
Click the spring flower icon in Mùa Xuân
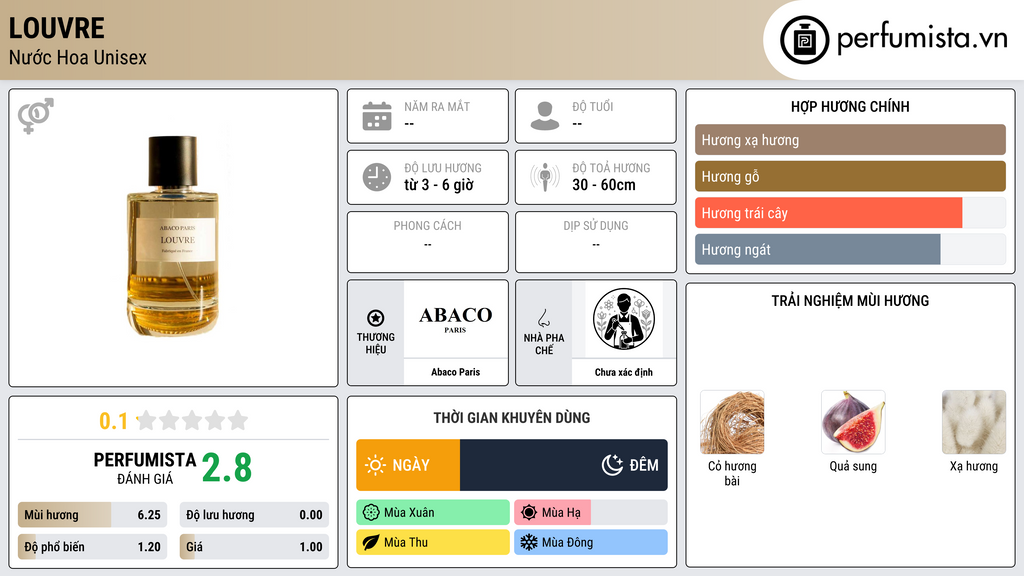click(x=371, y=513)
